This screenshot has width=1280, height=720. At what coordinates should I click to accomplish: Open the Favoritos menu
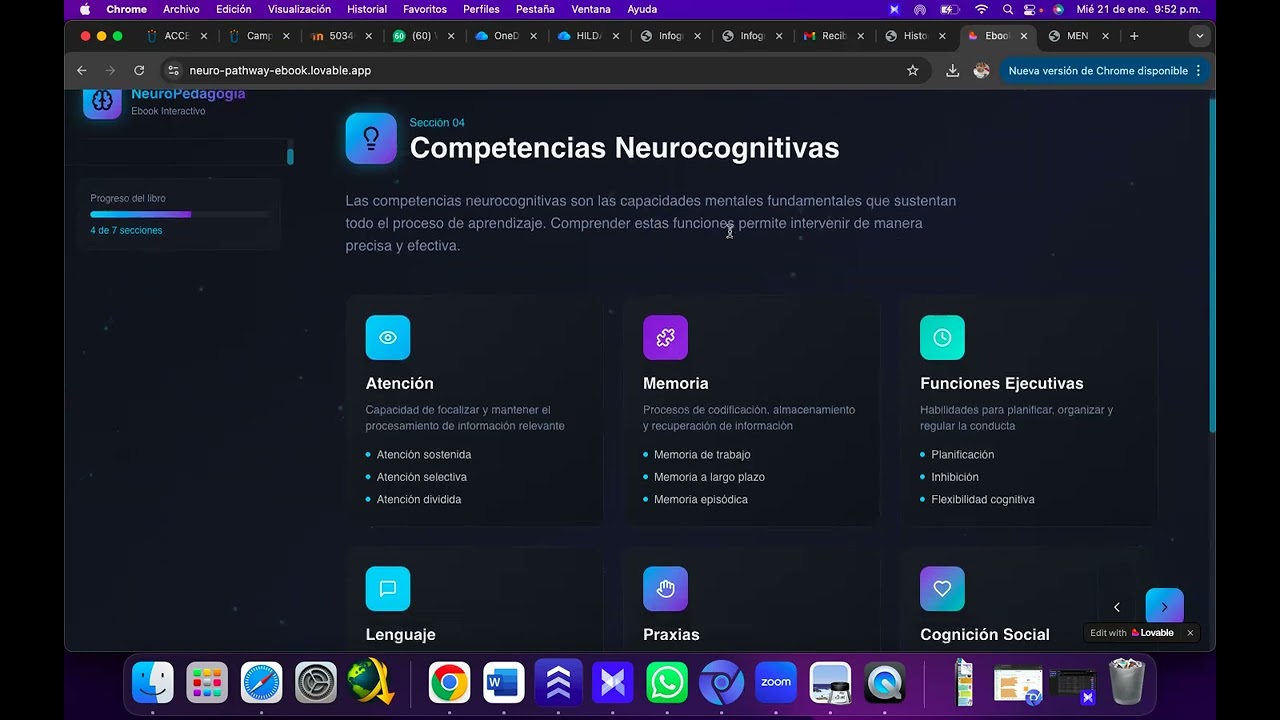tap(425, 9)
